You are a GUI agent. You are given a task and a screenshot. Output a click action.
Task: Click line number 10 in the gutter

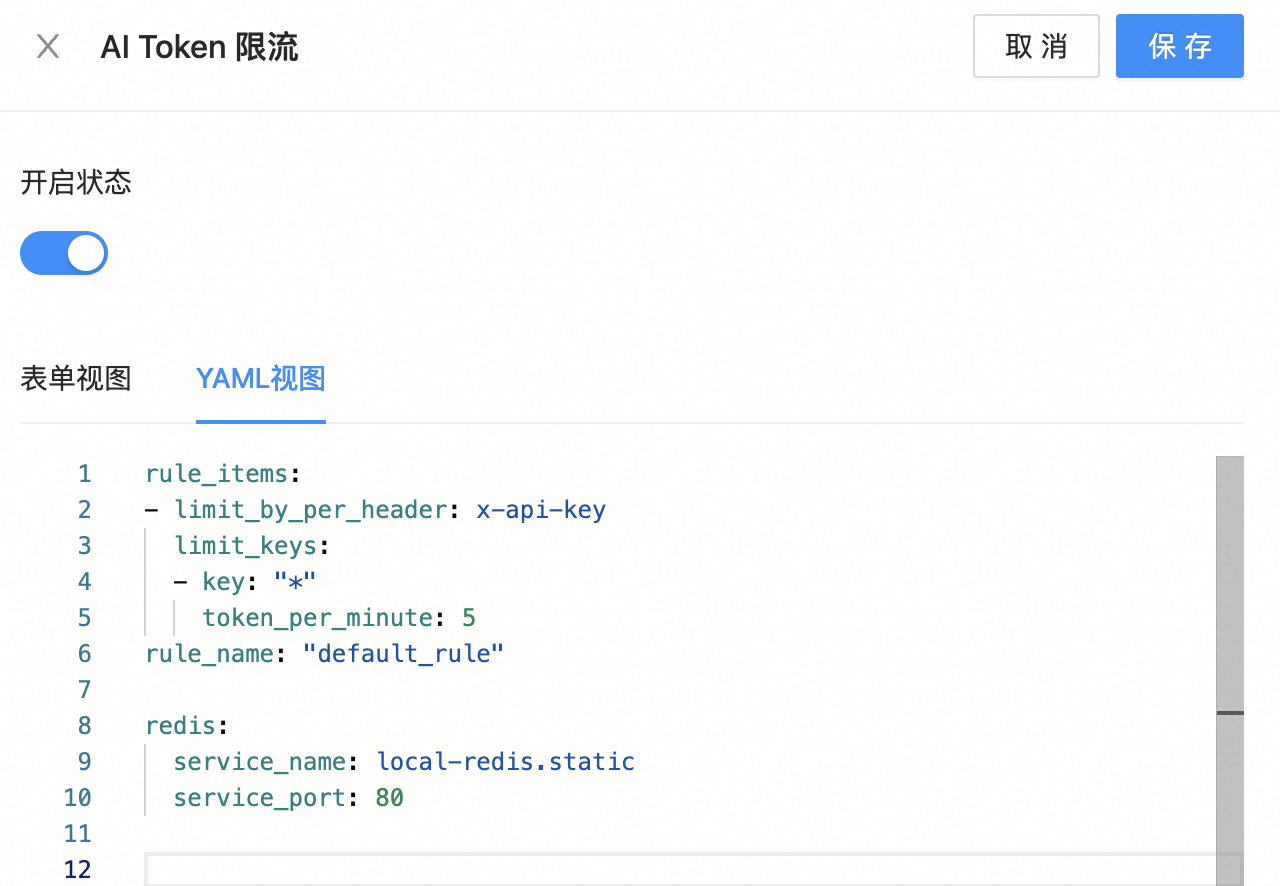pos(77,798)
